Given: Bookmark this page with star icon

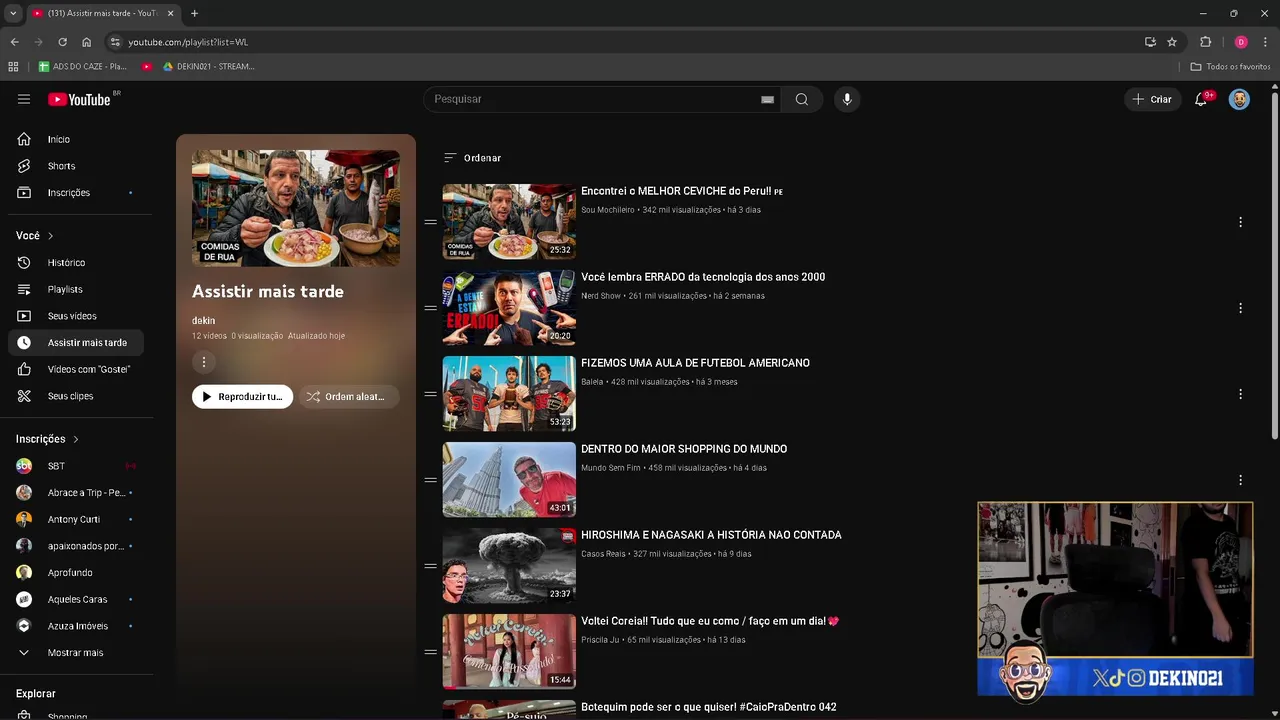Looking at the screenshot, I should (1172, 42).
